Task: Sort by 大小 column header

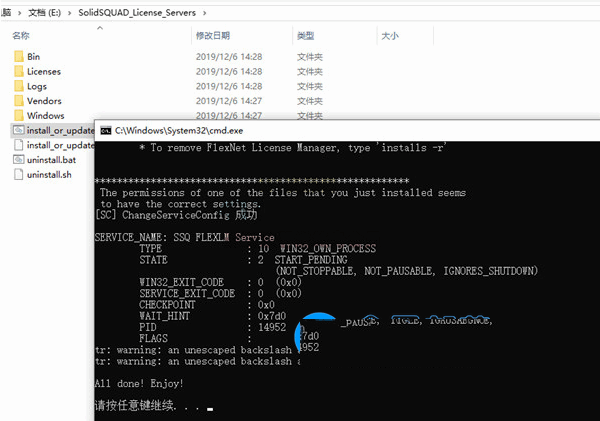Action: pyautogui.click(x=389, y=35)
